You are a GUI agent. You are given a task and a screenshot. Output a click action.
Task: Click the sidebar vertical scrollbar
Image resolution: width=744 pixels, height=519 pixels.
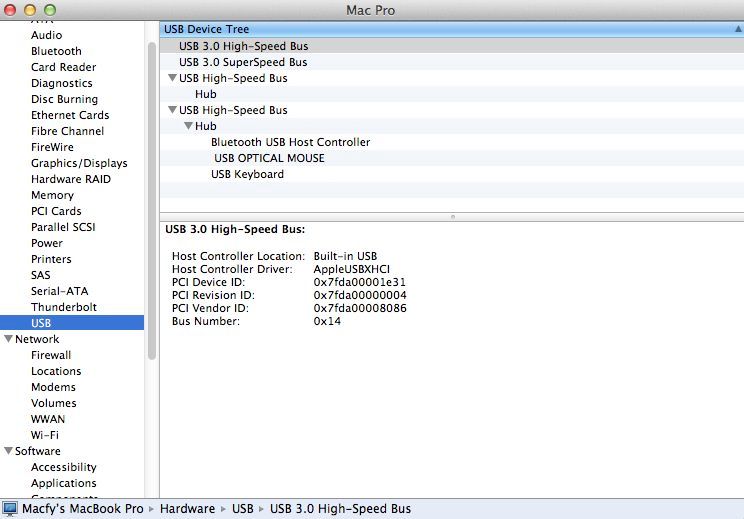152,201
